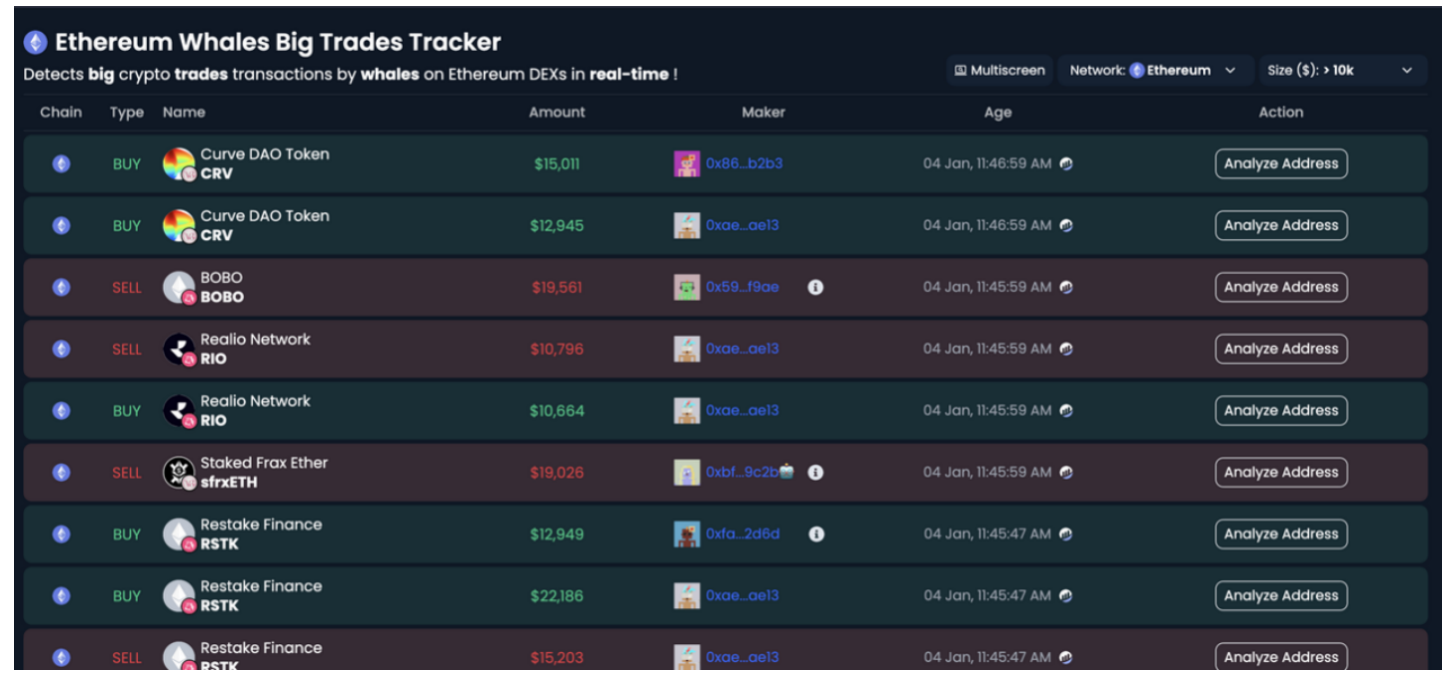Image resolution: width=1454 pixels, height=680 pixels.
Task: Open the info icon in the BOBO row
Action: tap(815, 287)
